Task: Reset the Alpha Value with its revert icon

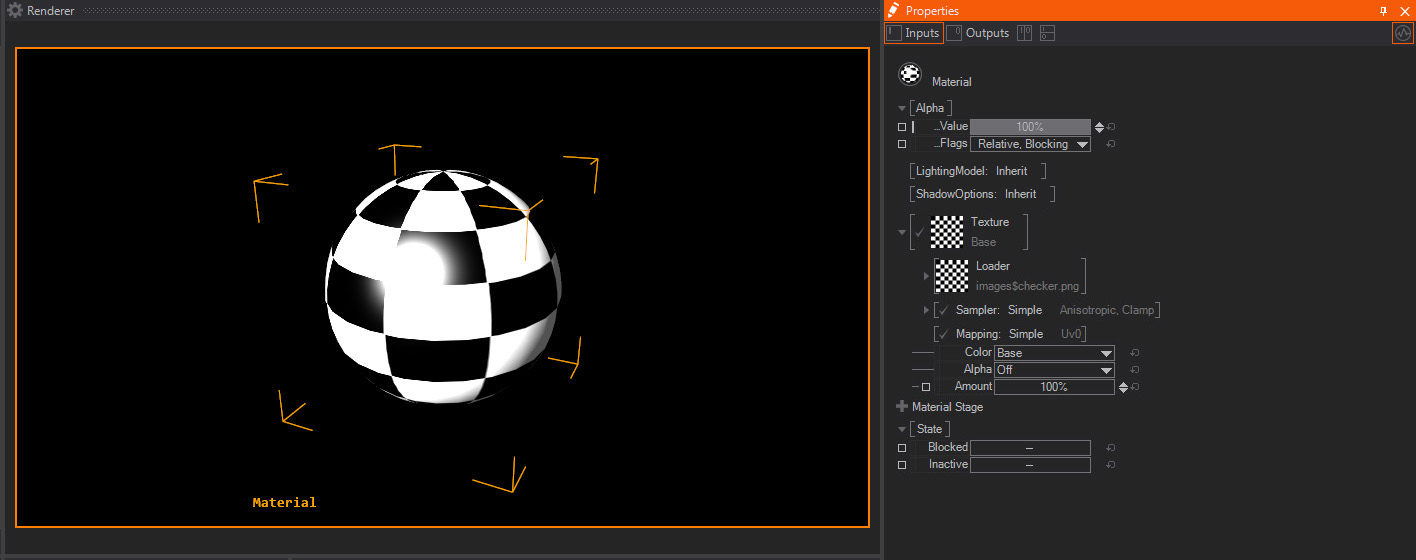Action: pos(1111,127)
